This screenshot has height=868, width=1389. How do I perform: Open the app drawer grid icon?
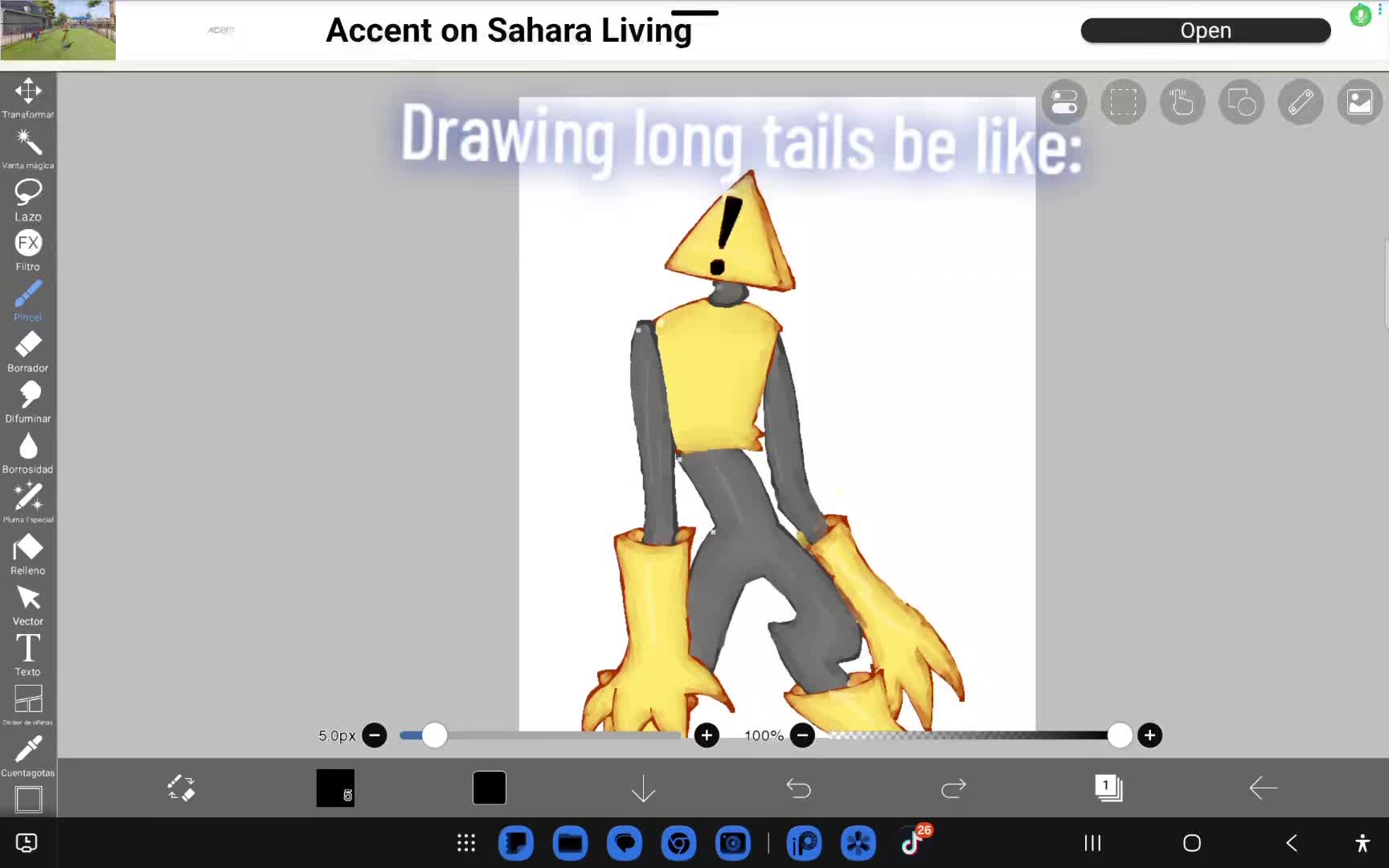click(466, 843)
